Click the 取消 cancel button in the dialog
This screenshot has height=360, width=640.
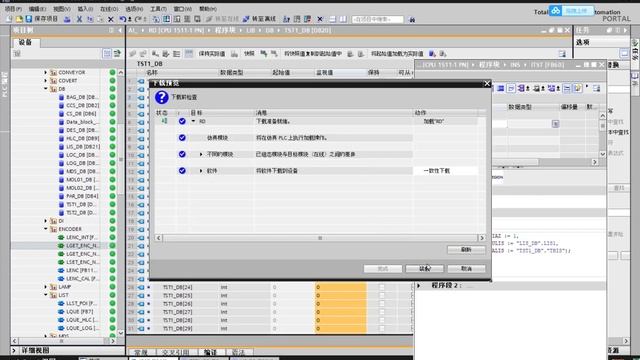click(467, 269)
